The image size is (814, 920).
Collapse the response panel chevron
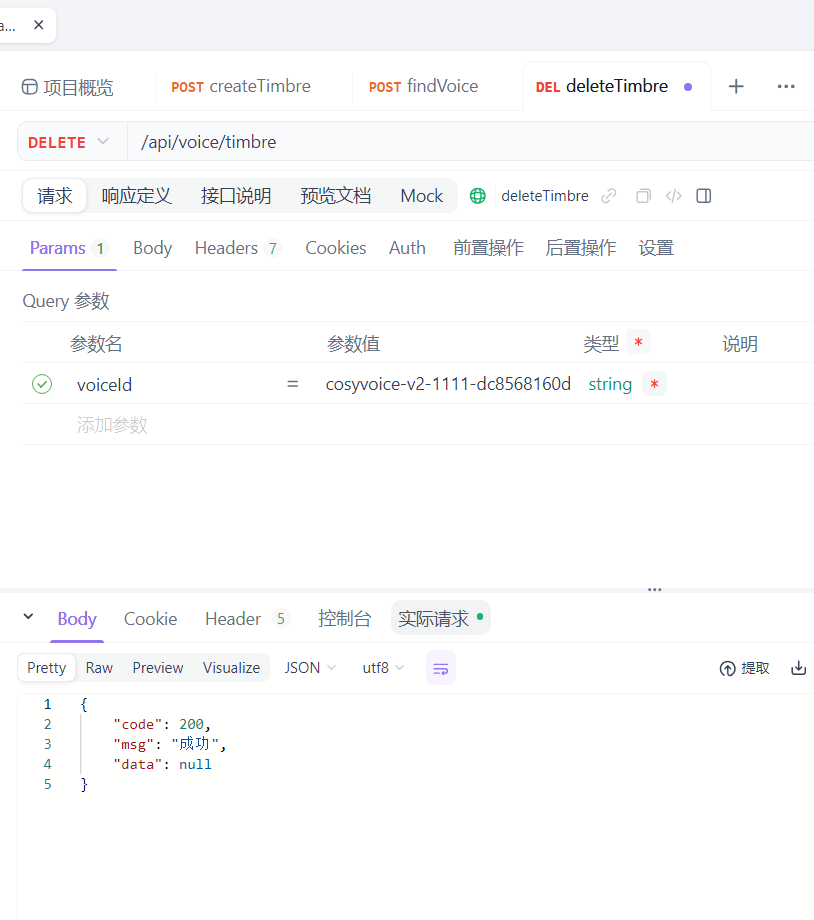28,617
